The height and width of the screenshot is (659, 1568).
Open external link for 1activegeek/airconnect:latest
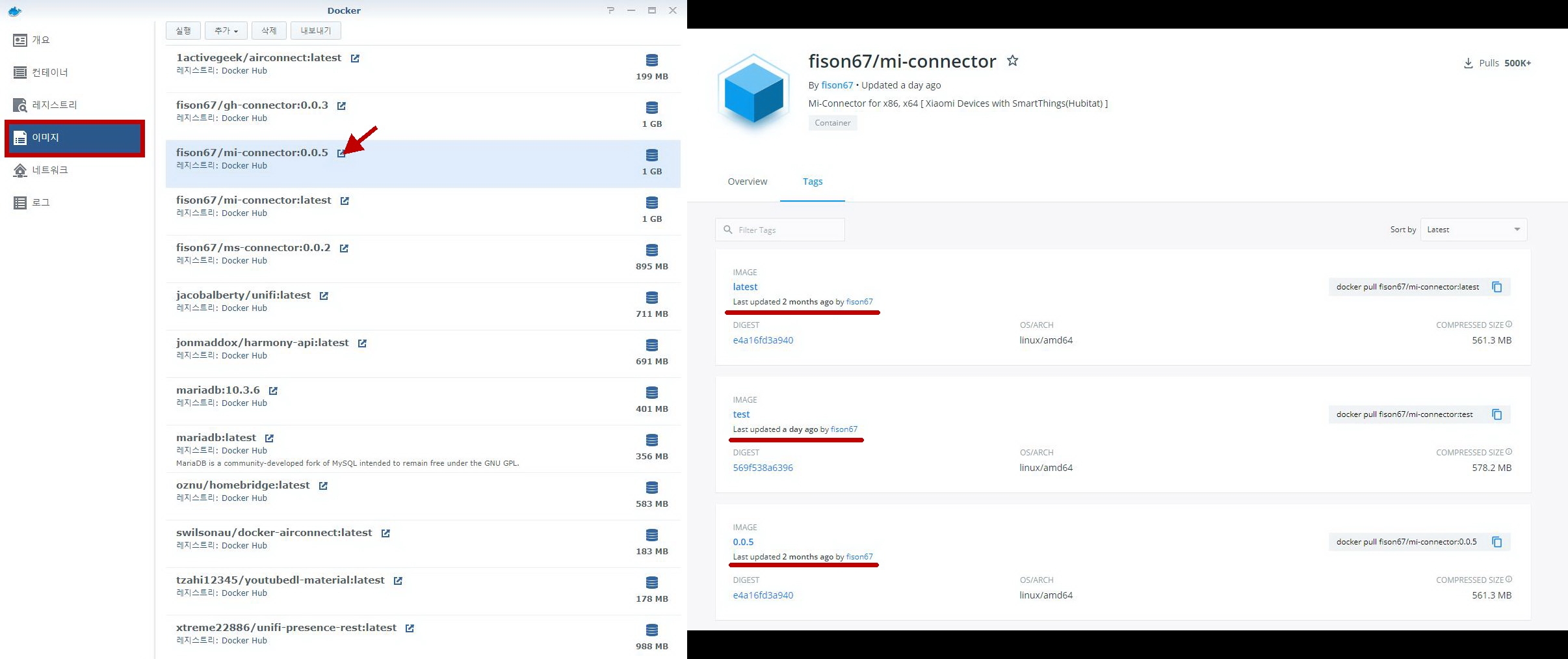tap(355, 59)
